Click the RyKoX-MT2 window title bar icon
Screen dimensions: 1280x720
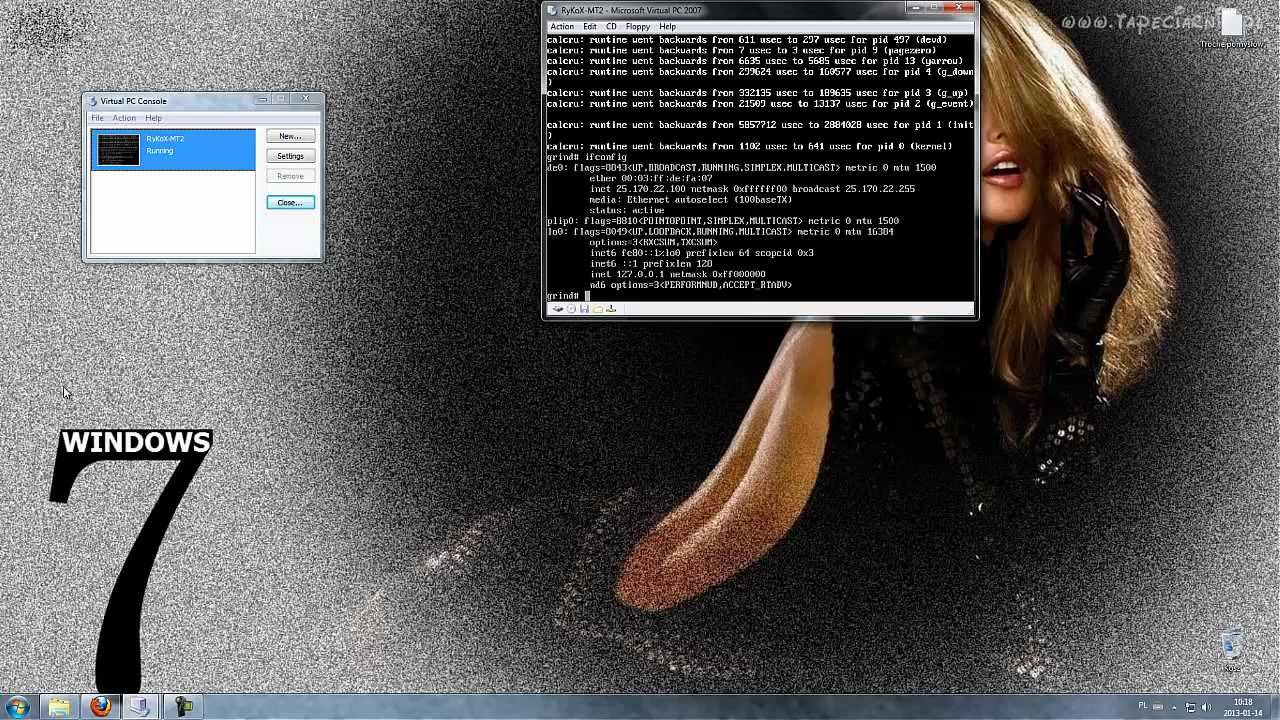pos(553,10)
